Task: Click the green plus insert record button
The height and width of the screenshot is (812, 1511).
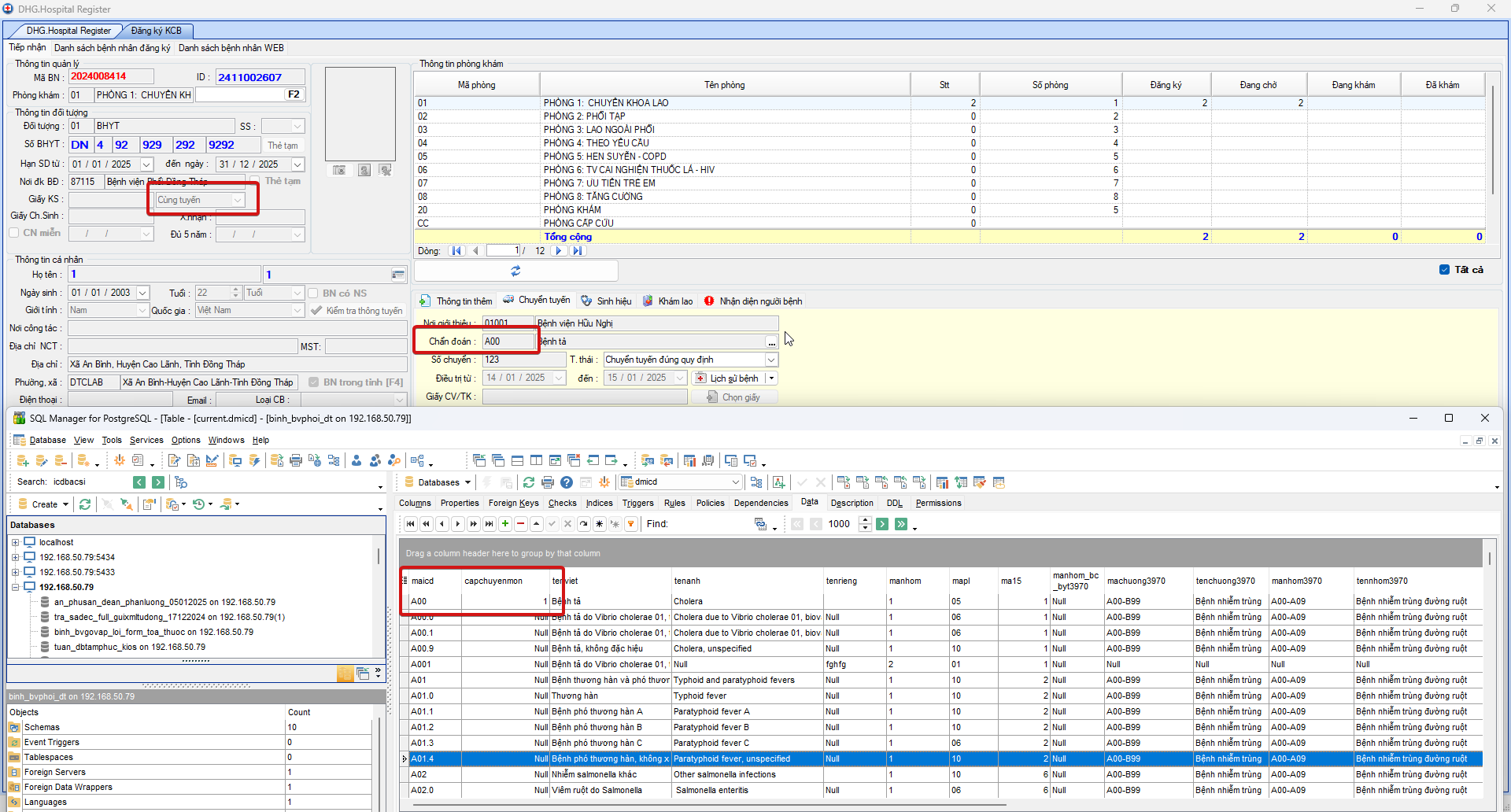Action: (x=505, y=524)
